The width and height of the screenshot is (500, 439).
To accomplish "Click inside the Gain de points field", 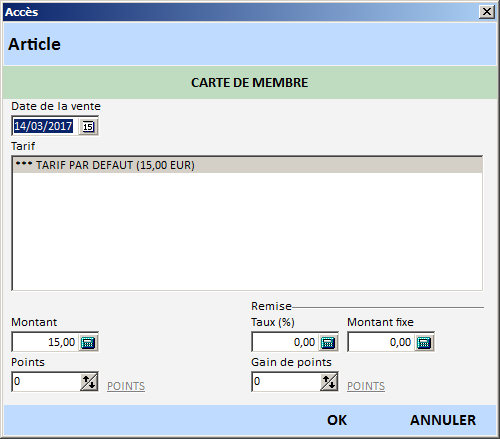I will [286, 382].
